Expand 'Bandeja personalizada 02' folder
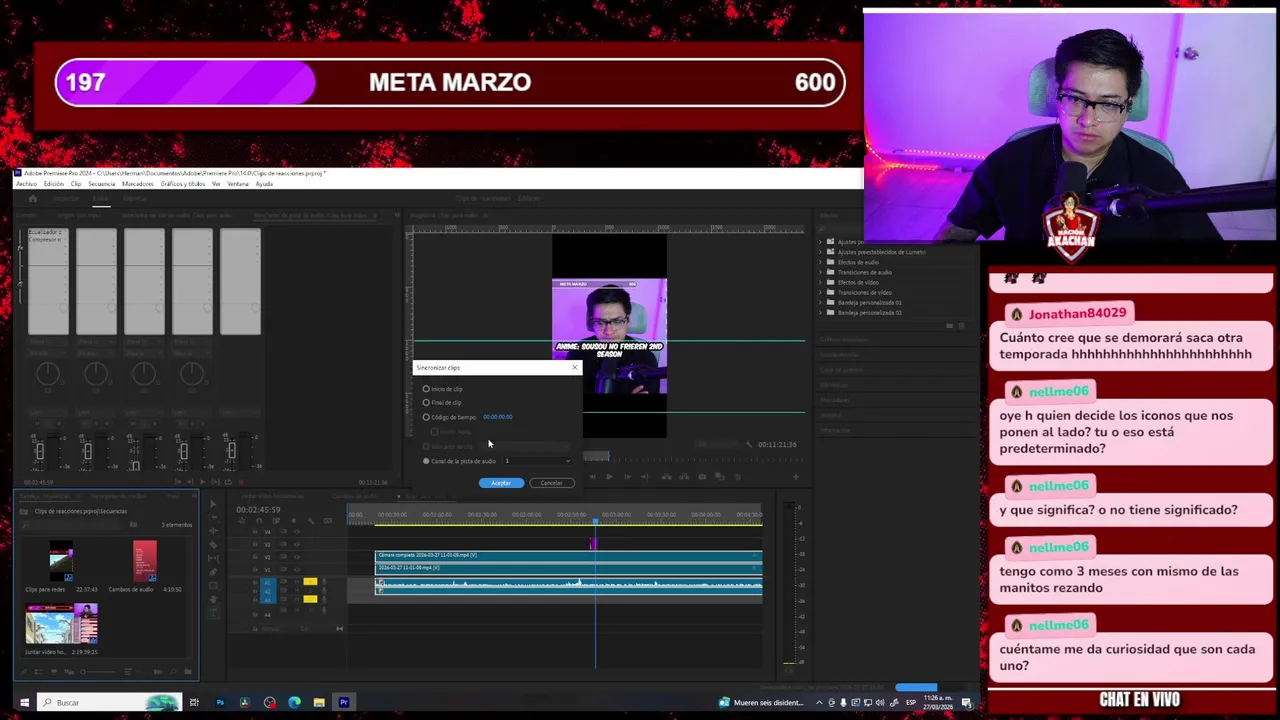Image resolution: width=1280 pixels, height=720 pixels. pos(821,312)
